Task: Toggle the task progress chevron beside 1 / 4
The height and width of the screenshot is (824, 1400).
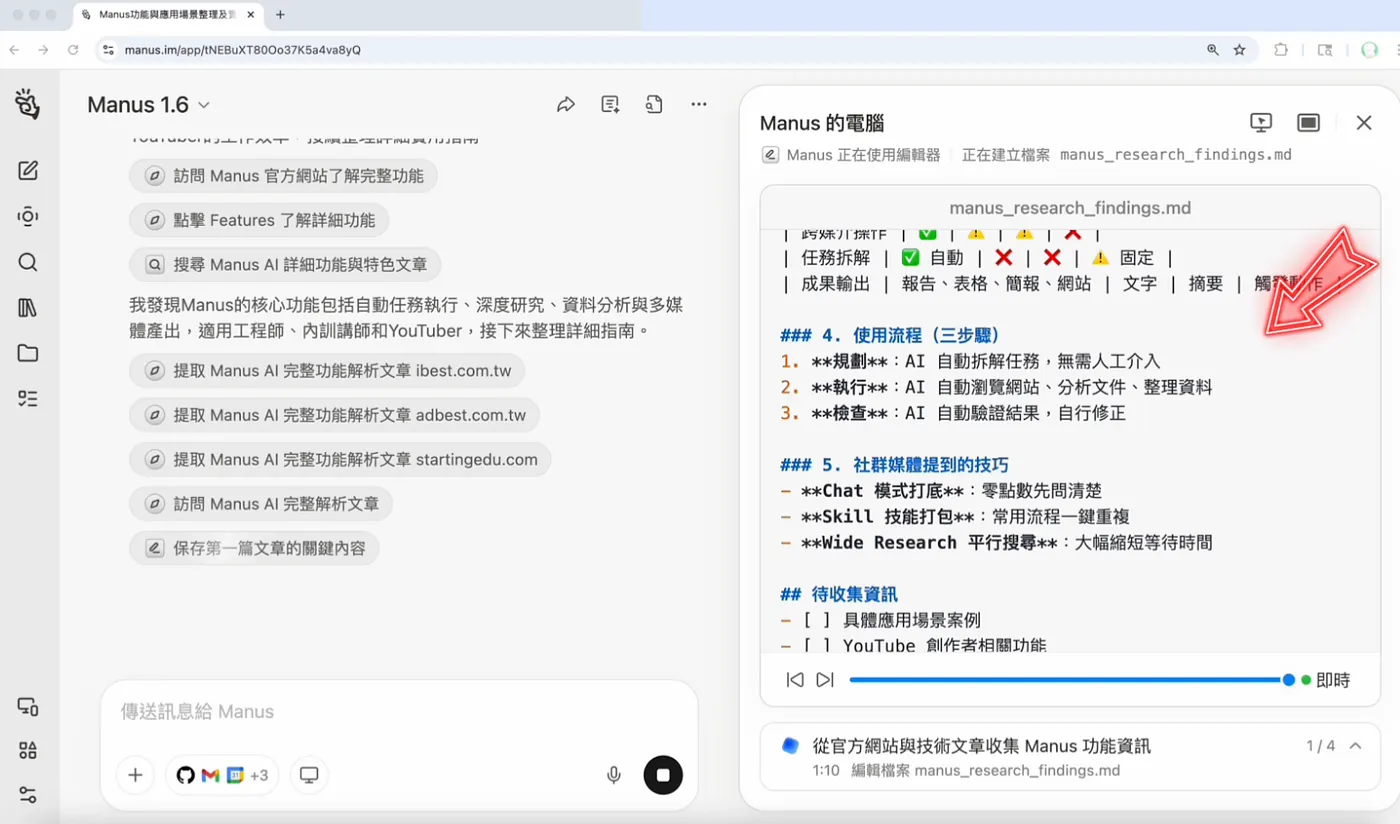Action: coord(1356,746)
